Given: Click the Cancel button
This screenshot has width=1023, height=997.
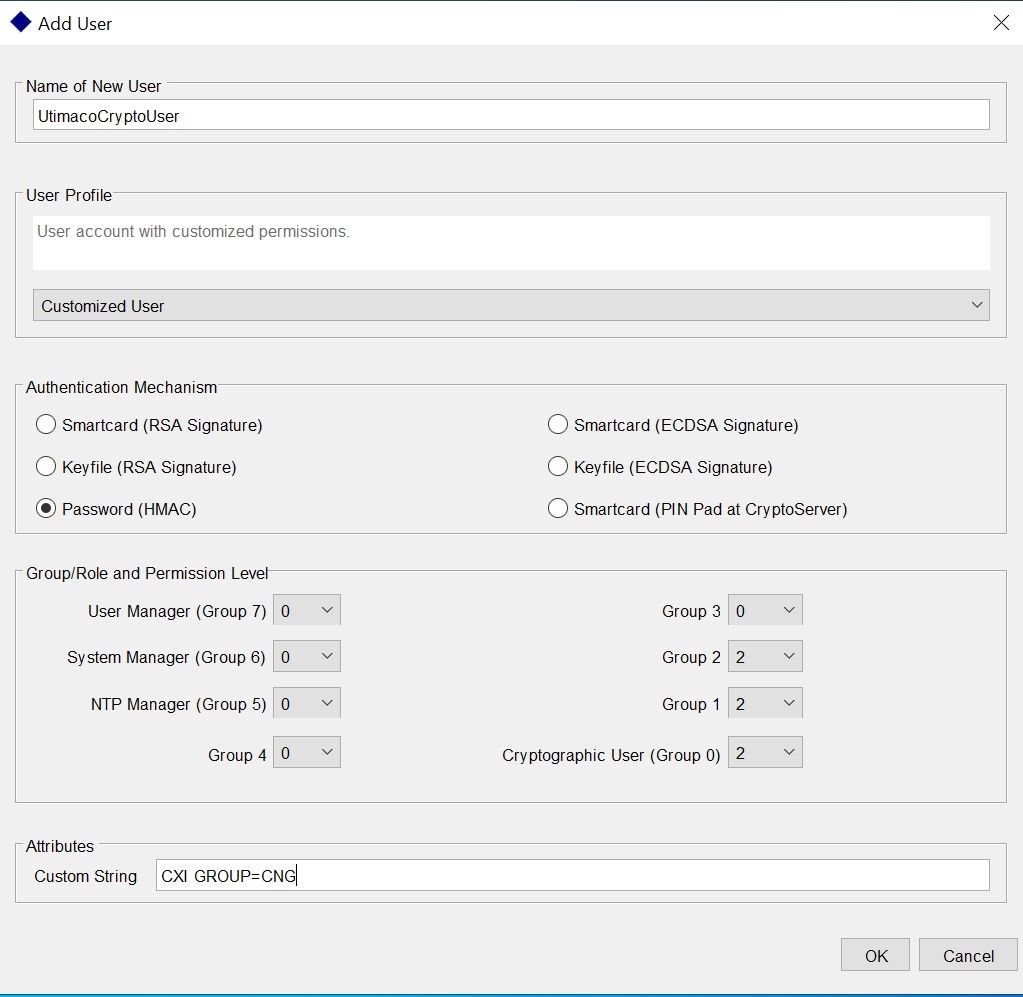Looking at the screenshot, I should [x=968, y=955].
